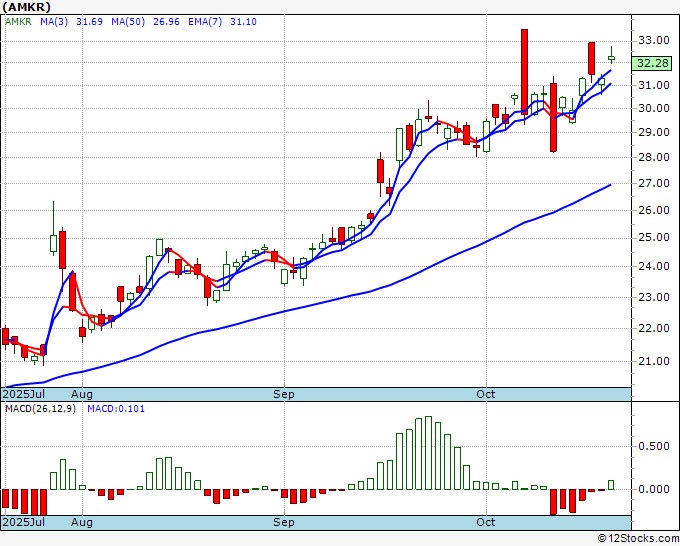Click the 28.00 price axis label

coord(654,157)
